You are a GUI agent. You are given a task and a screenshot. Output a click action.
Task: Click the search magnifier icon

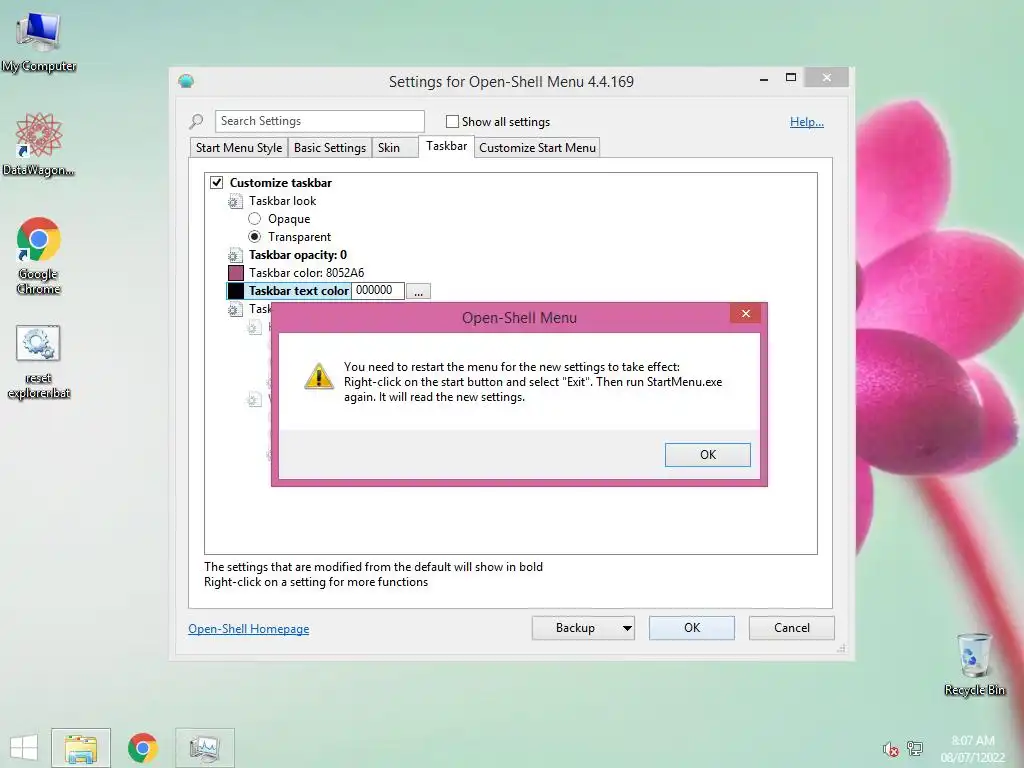coord(196,121)
